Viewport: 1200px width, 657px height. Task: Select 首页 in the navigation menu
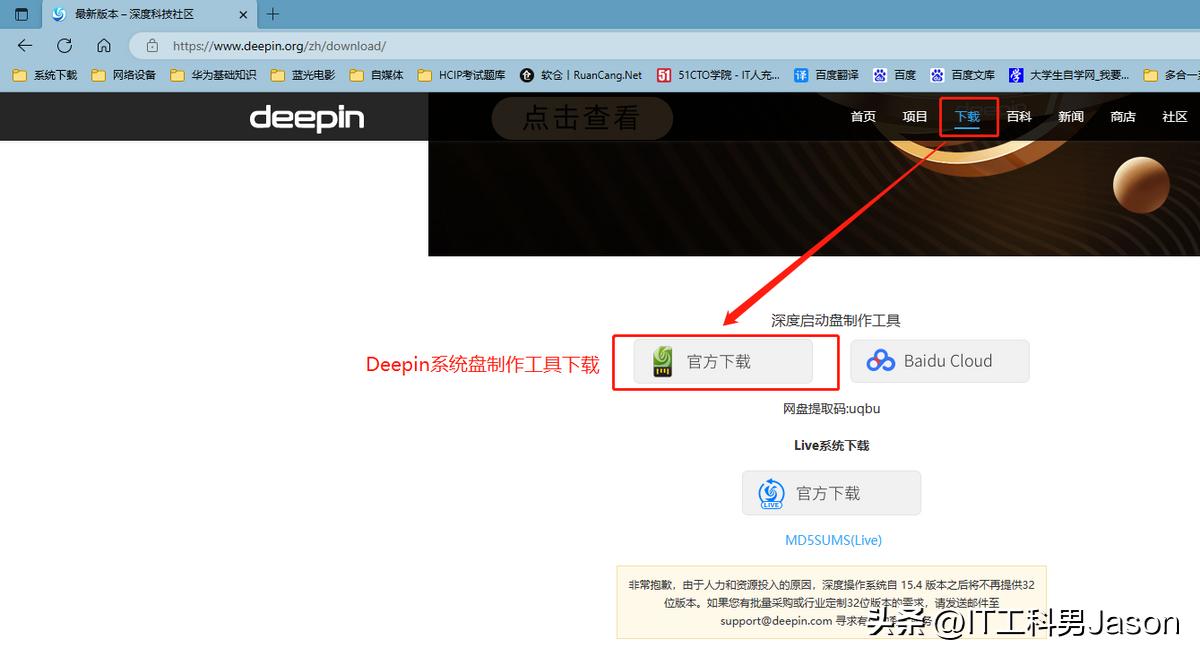(863, 117)
